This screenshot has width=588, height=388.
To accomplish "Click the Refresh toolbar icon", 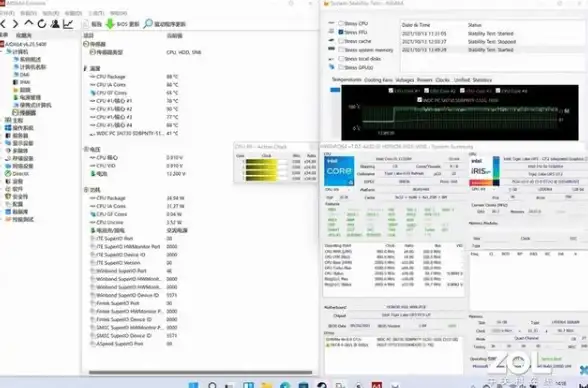I will tap(42, 24).
